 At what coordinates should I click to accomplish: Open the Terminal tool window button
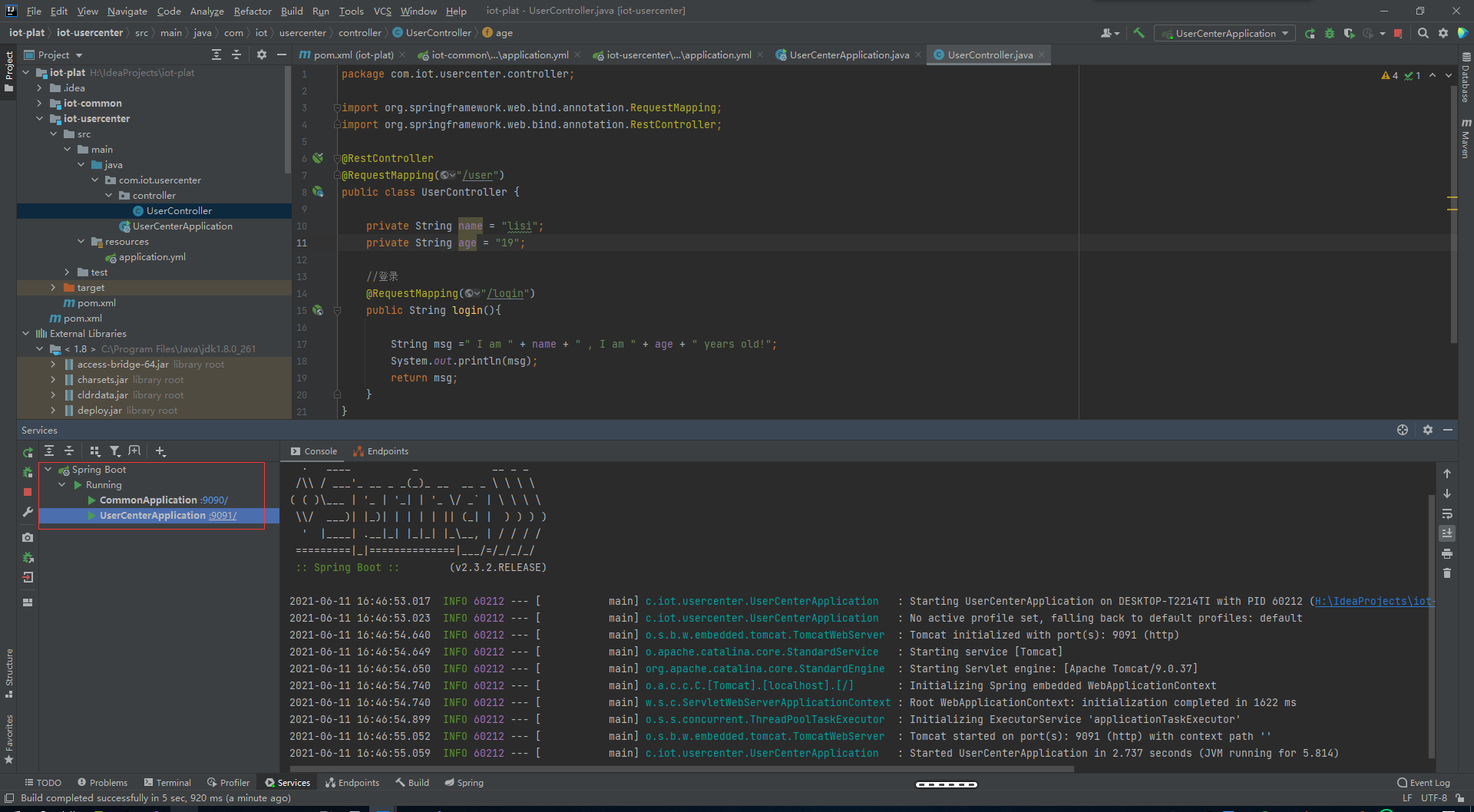coord(167,783)
